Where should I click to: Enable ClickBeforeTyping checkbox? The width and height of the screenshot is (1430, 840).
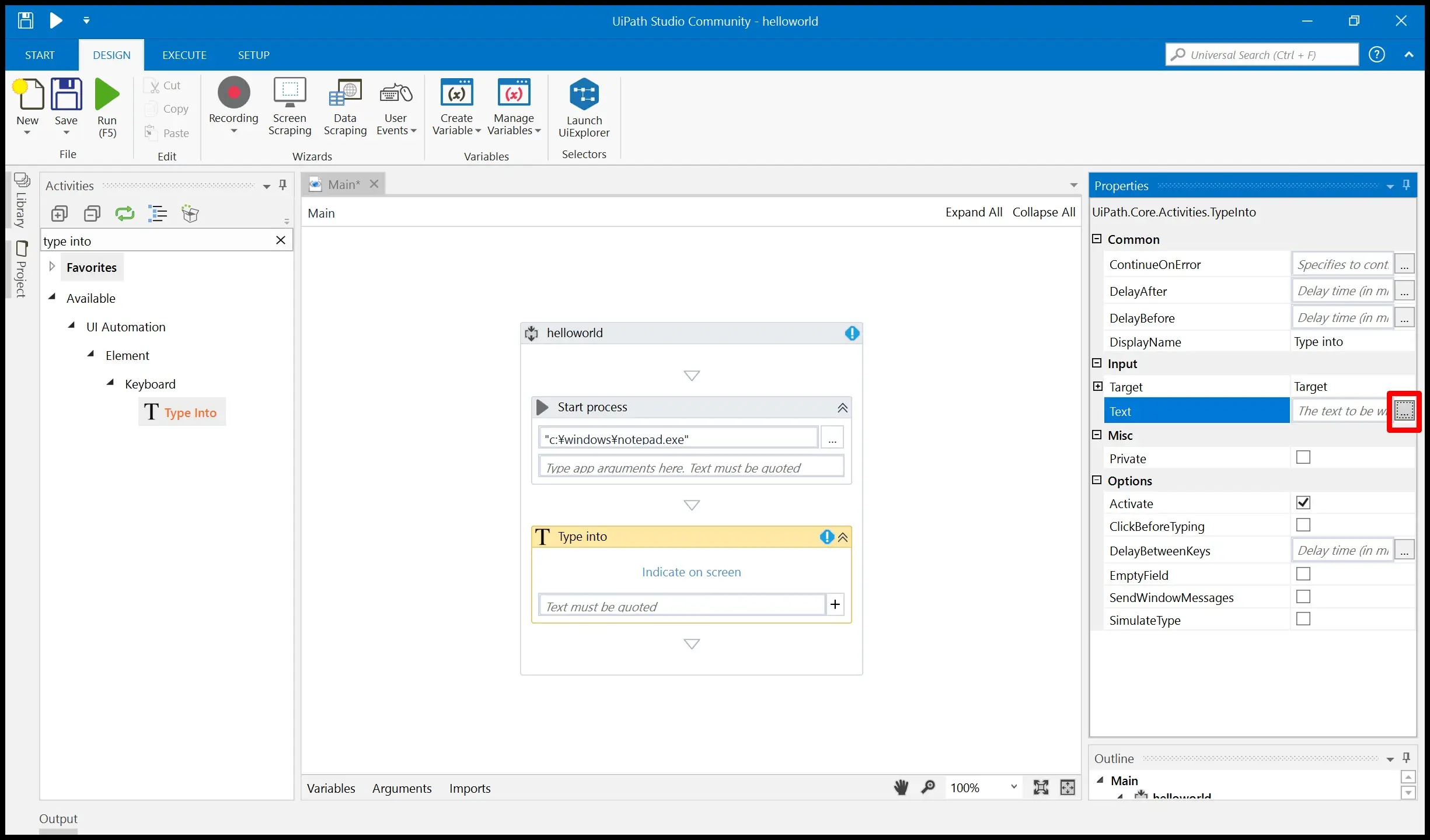coord(1303,526)
